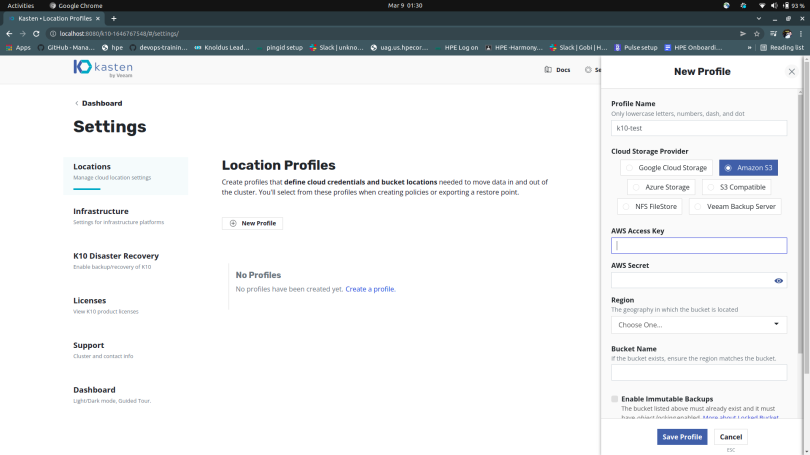Click Save Profile
Screen dimensions: 810x455
pos(682,437)
